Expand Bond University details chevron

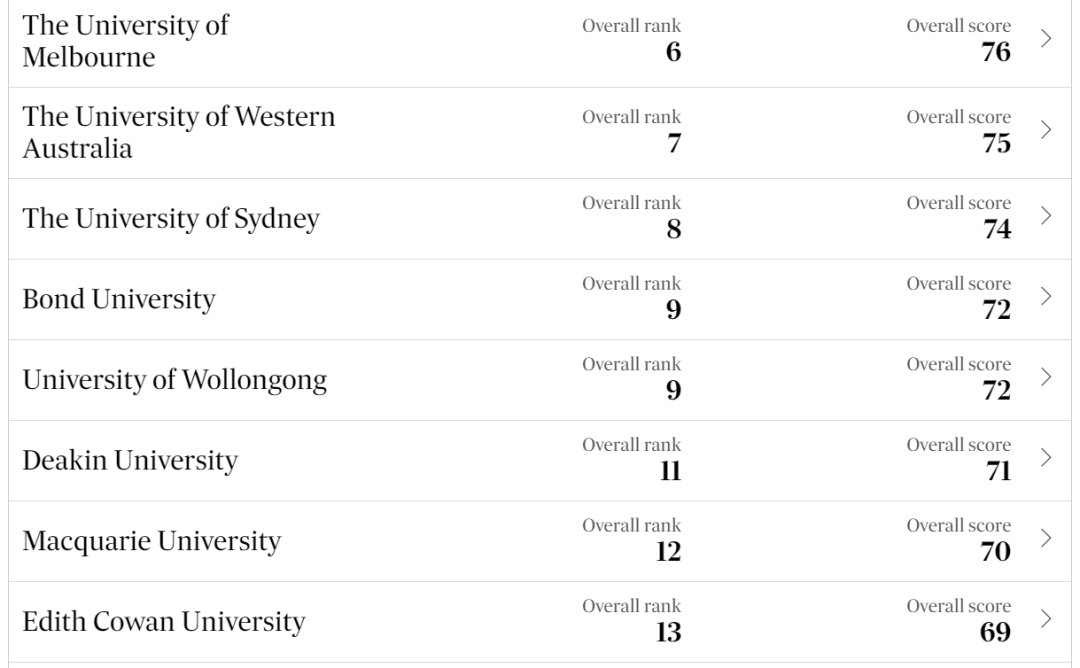click(x=1046, y=296)
